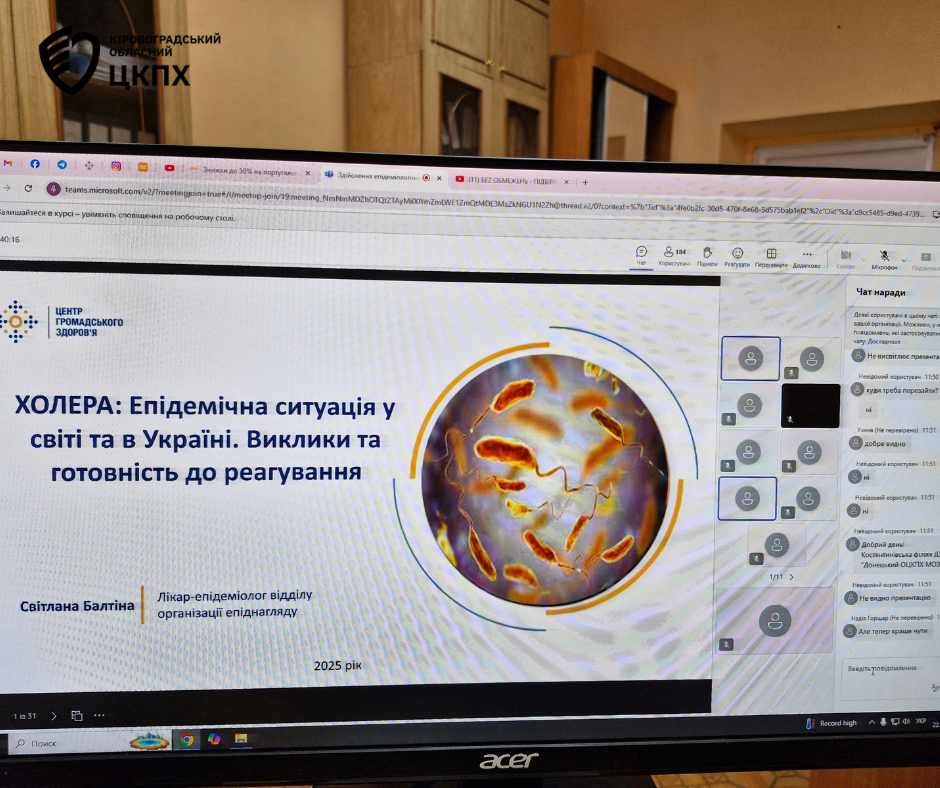
Task: Open the Instagram pinned tab
Action: (116, 166)
